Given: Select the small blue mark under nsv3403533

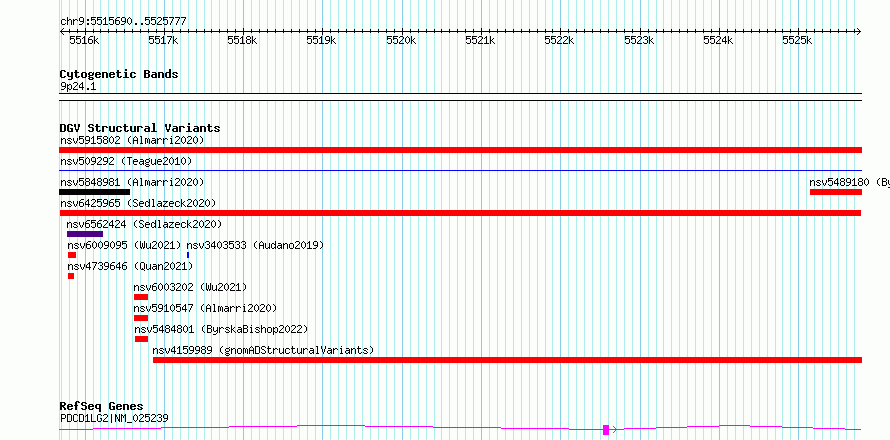Looking at the screenshot, I should point(188,255).
